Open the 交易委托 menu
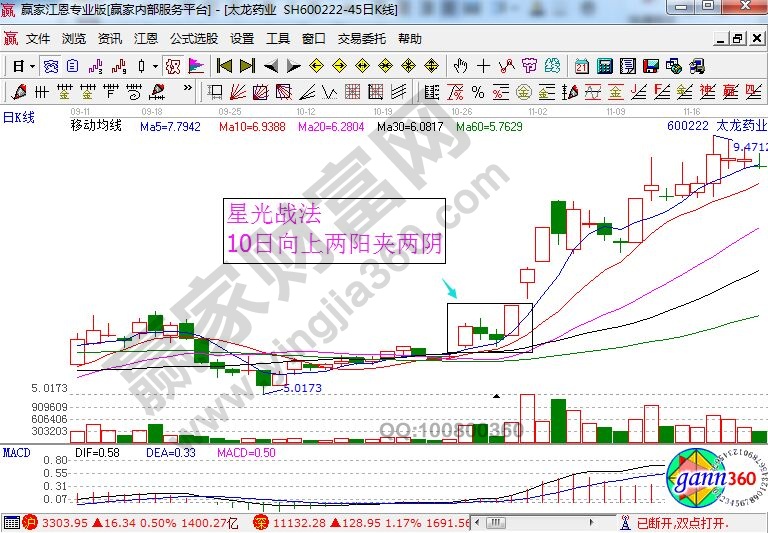 361,39
